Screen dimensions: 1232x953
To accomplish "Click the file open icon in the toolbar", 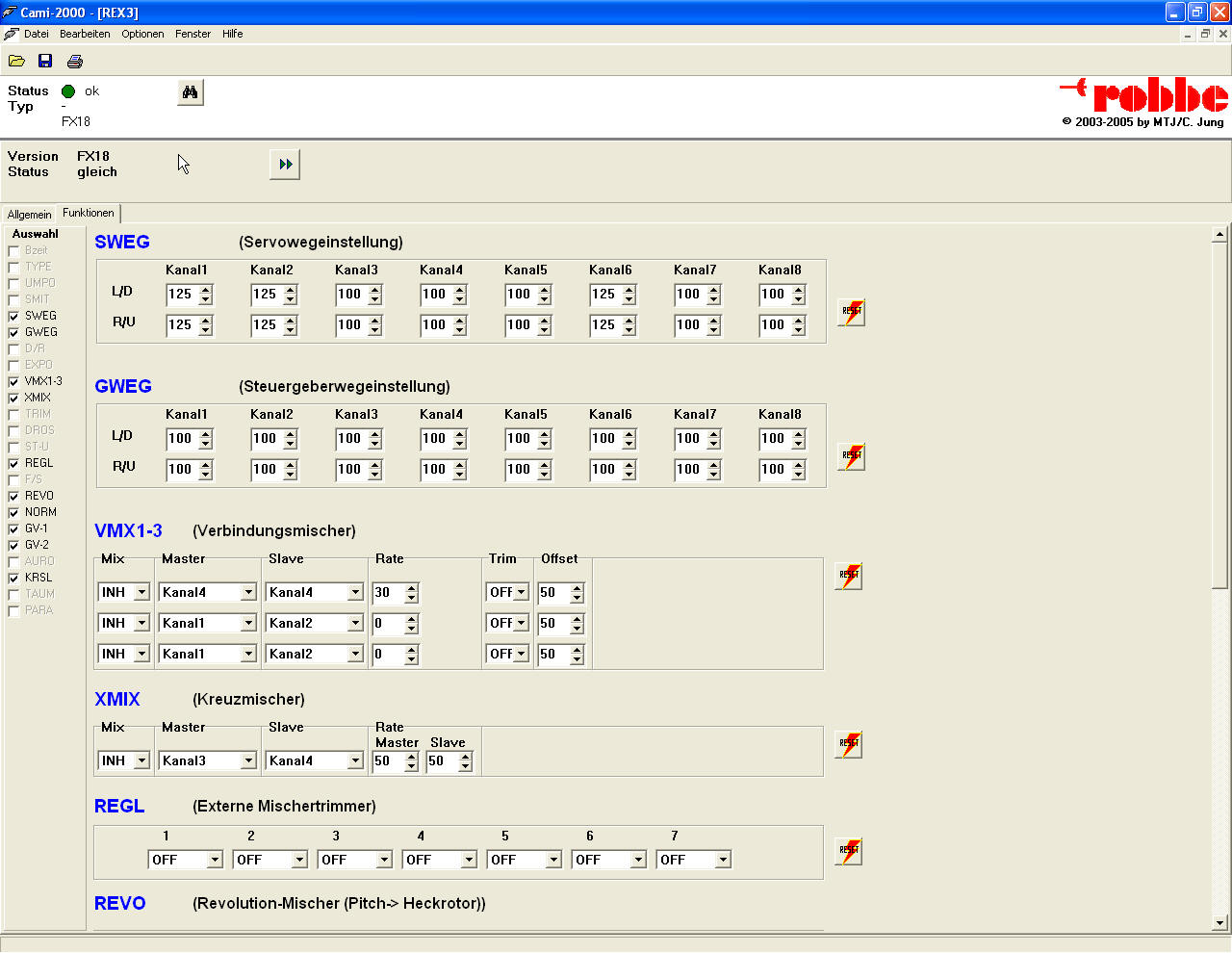I will coord(16,60).
